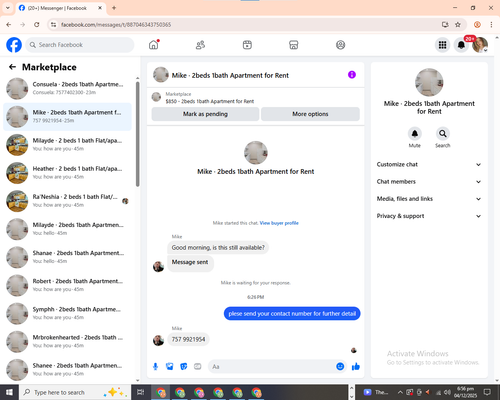Screen dimensions: 500x400
Task: Click the 'Good morning, is this still available?' message
Action: [218, 248]
